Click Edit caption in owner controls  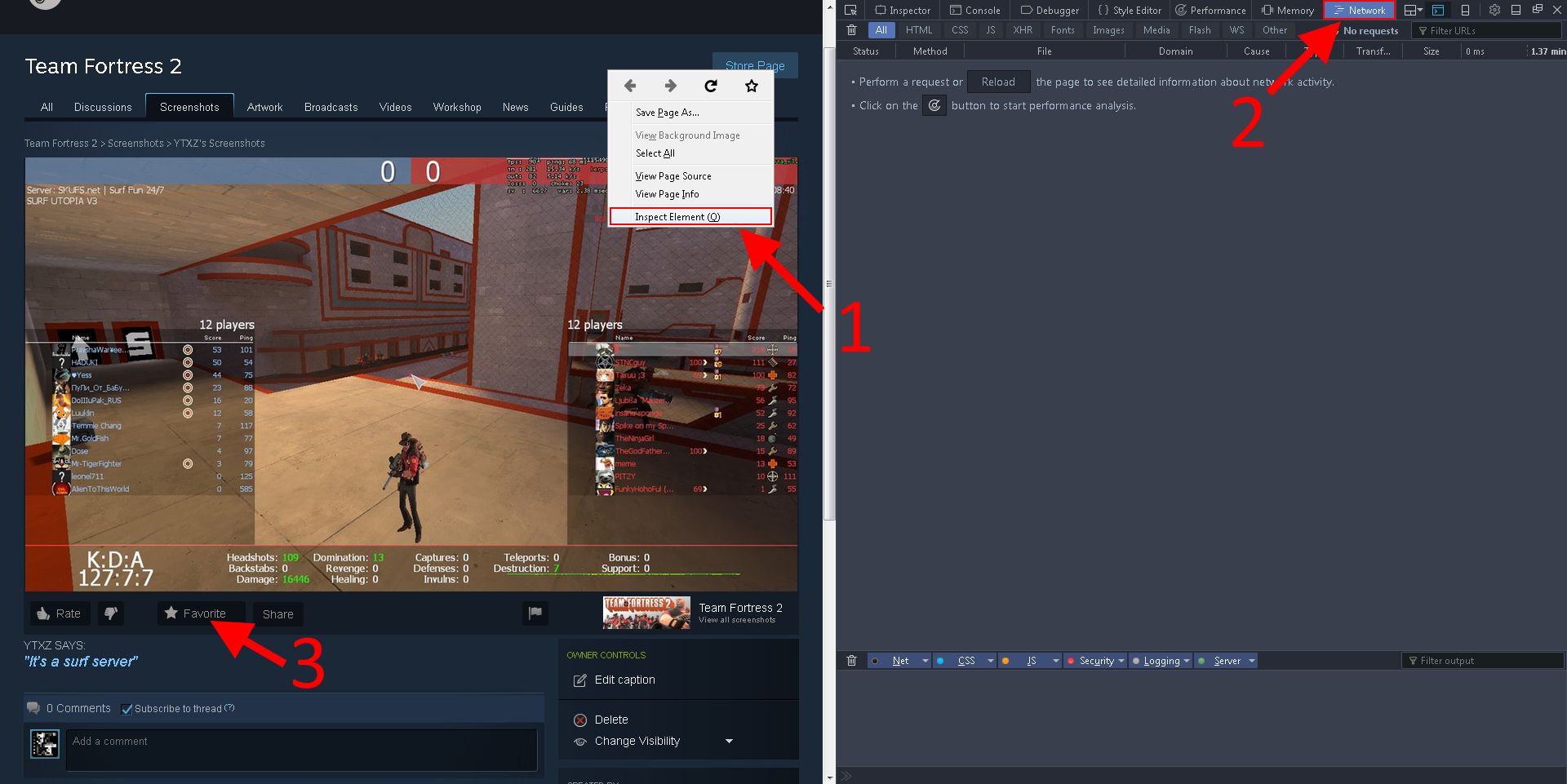(x=625, y=680)
